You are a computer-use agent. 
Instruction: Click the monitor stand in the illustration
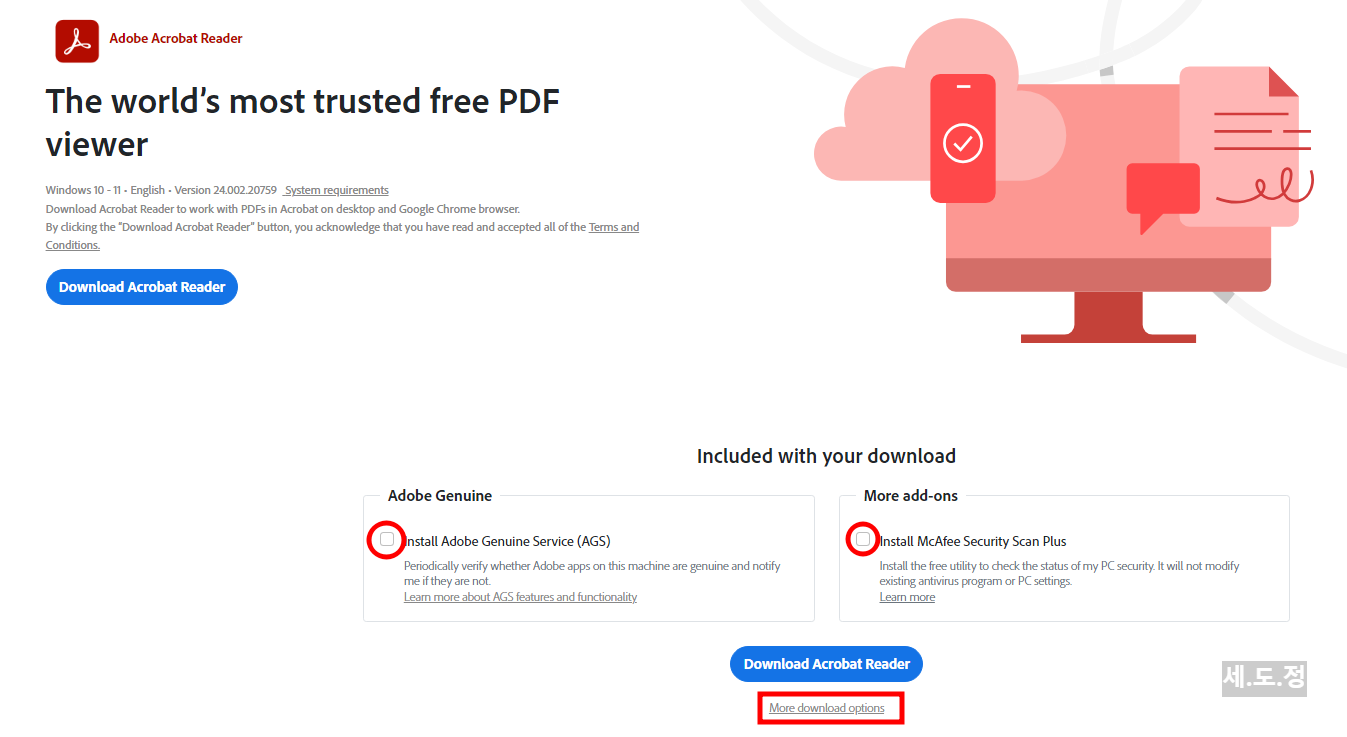pyautogui.click(x=1108, y=317)
